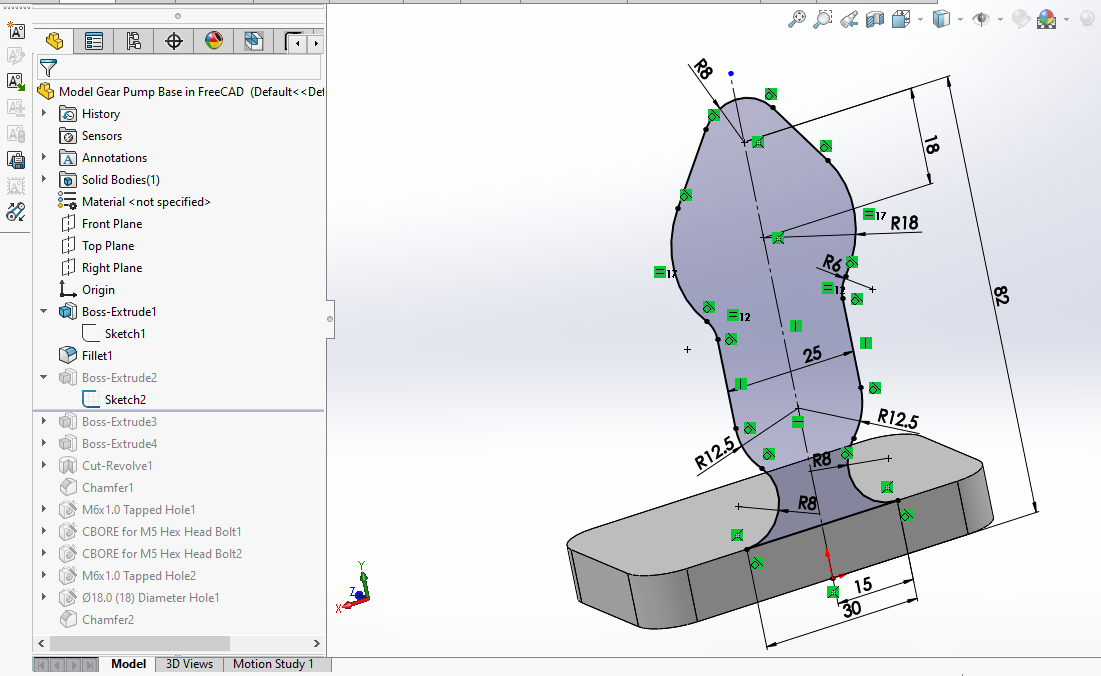Expand the Solid Bodies(1) folder
Viewport: 1101px width, 676px height.
pyautogui.click(x=44, y=180)
